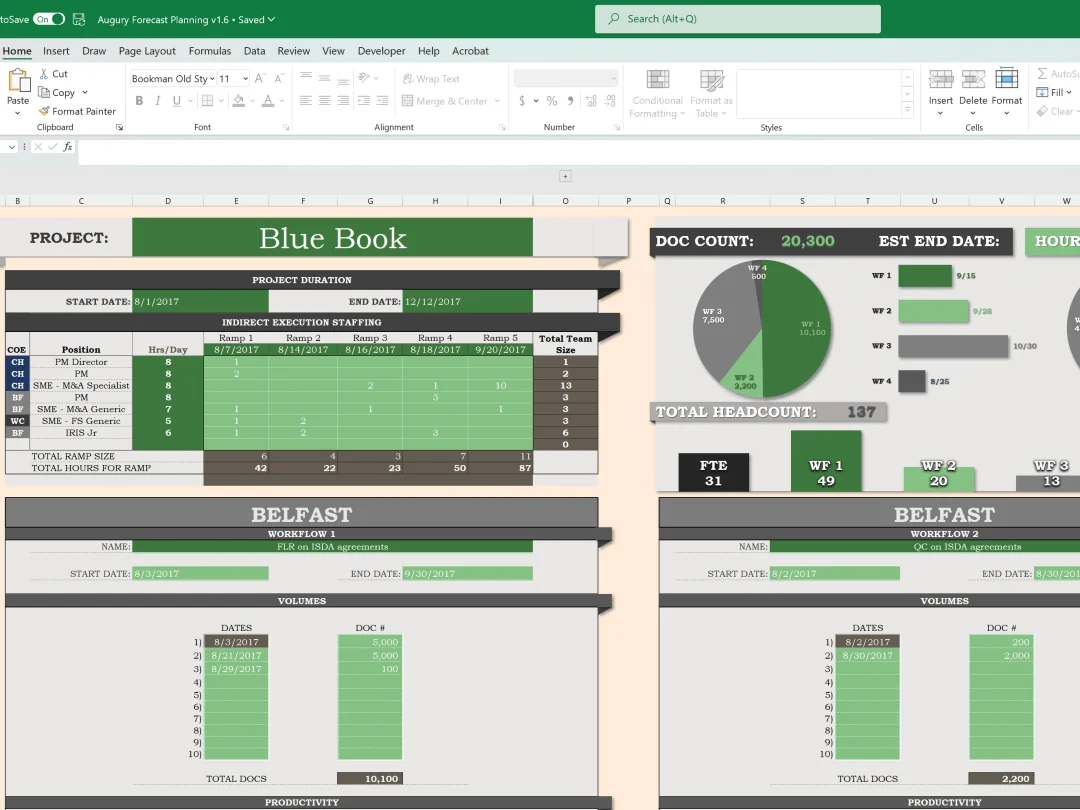Toggle Italic formatting
Viewport: 1080px width, 810px height.
pyautogui.click(x=158, y=101)
